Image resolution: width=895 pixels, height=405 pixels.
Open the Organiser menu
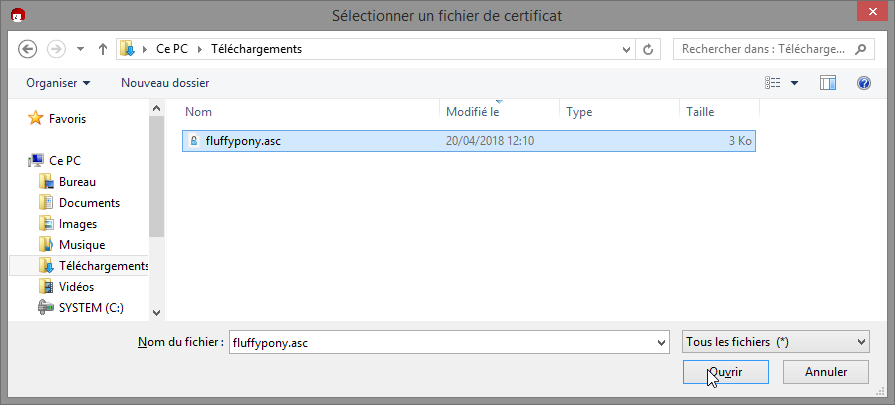[x=58, y=83]
